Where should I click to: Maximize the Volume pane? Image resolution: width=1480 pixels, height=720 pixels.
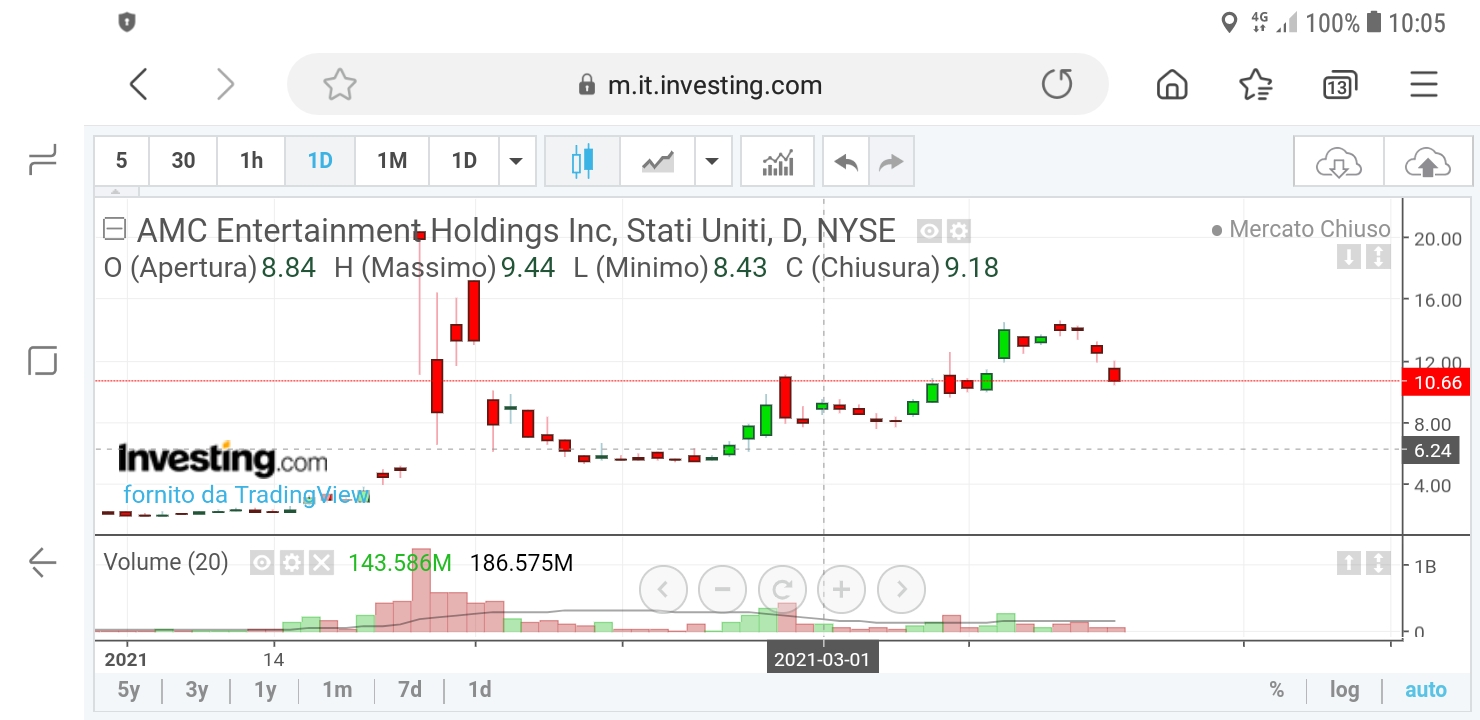point(1378,563)
